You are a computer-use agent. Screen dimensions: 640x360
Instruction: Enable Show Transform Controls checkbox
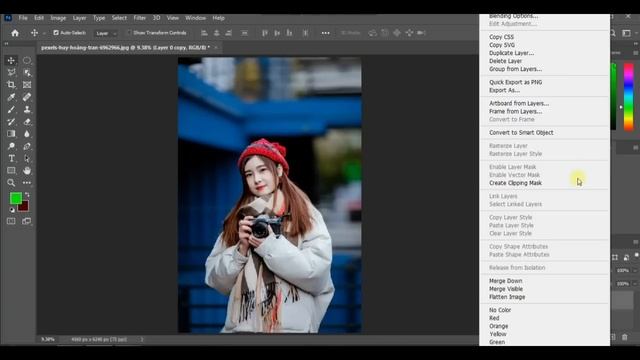pyautogui.click(x=129, y=33)
